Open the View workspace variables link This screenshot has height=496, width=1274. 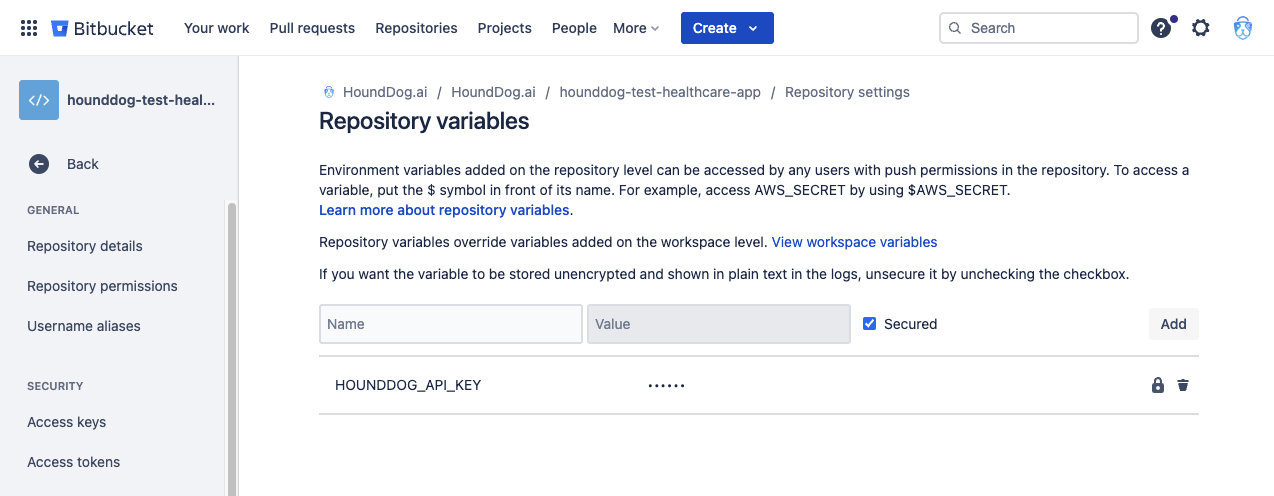[854, 242]
